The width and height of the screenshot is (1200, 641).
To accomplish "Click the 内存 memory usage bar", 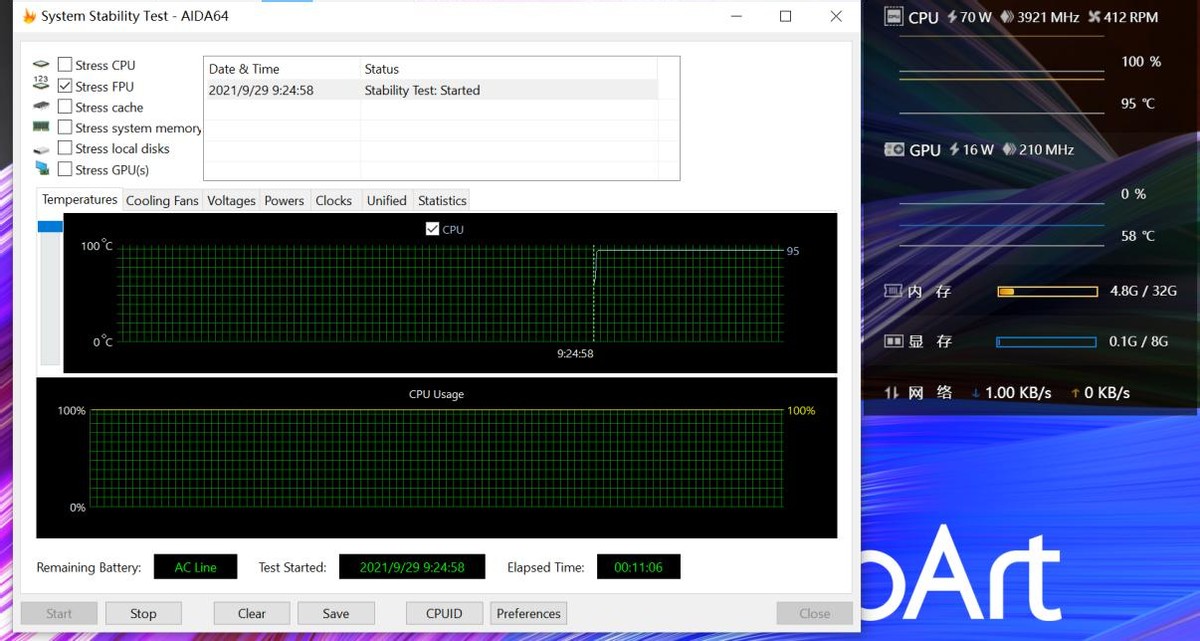I will pyautogui.click(x=1047, y=292).
